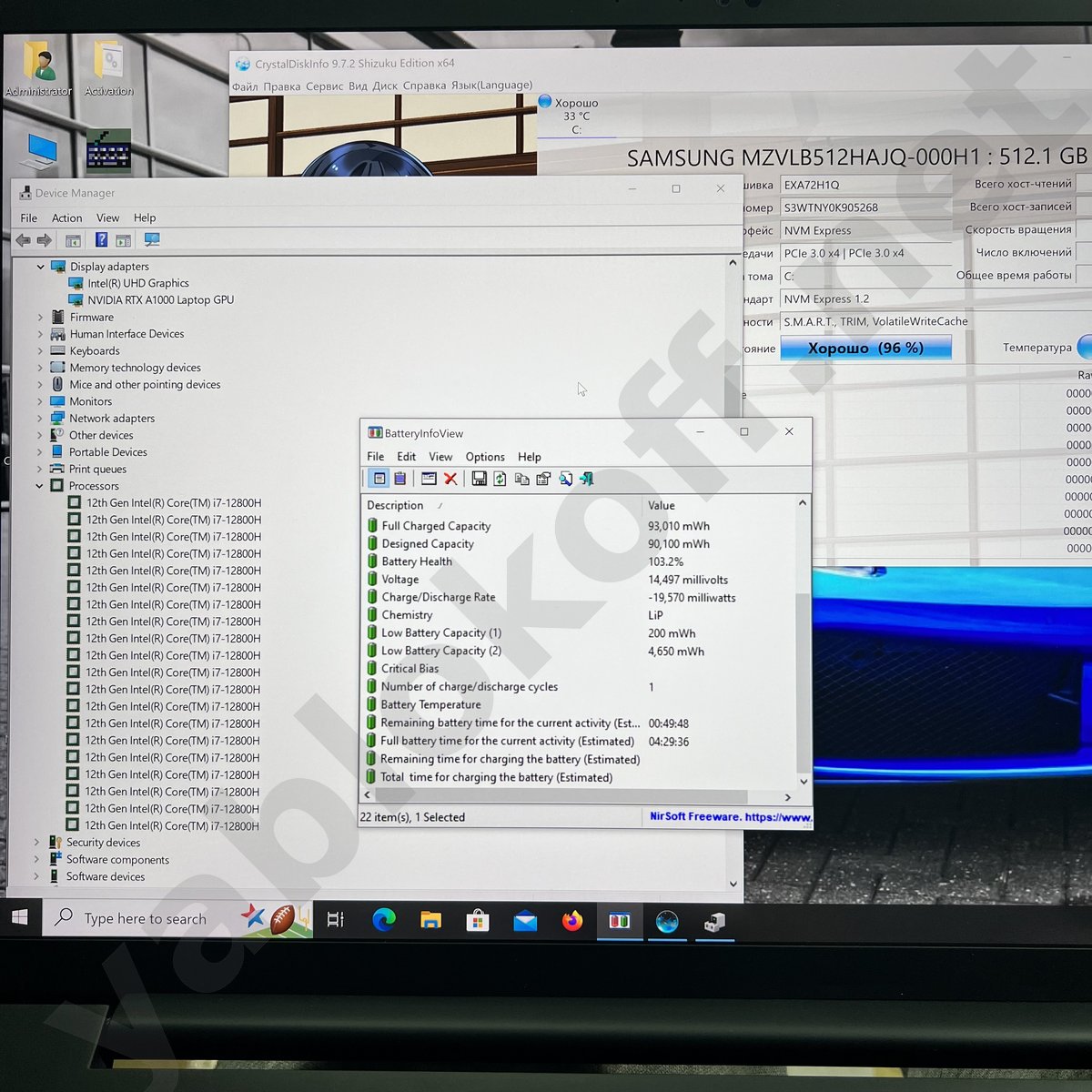Select the Battery Health row checkbox indicator
Image resolution: width=1092 pixels, height=1092 pixels.
tap(373, 561)
